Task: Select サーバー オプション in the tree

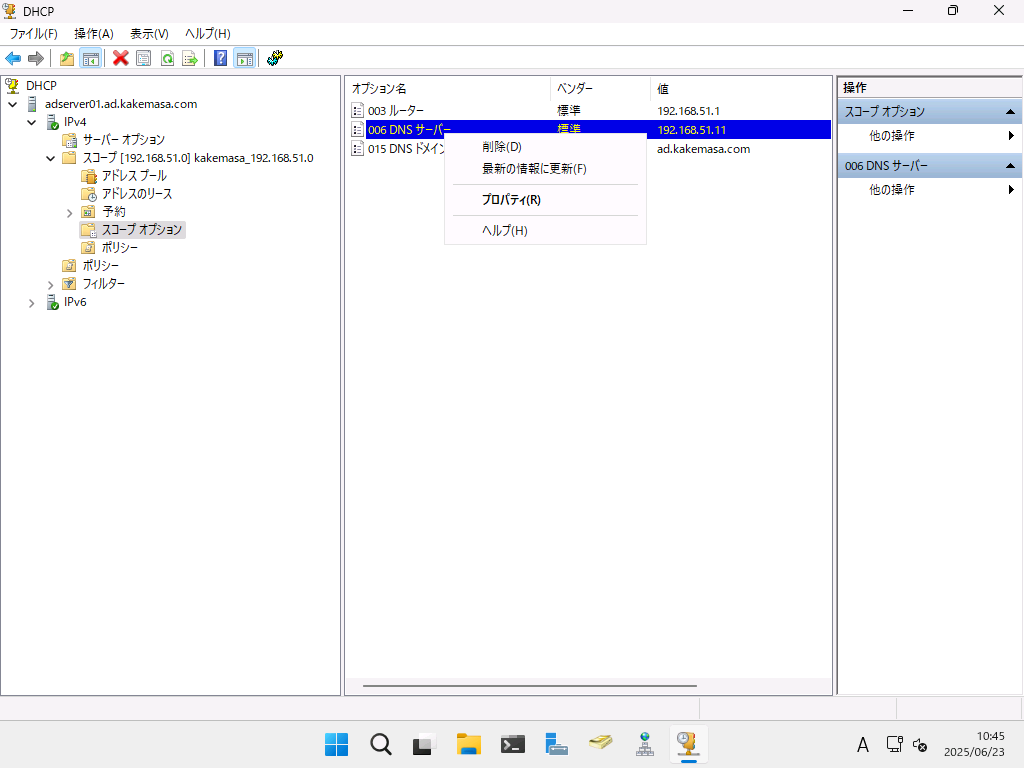Action: pyautogui.click(x=123, y=140)
